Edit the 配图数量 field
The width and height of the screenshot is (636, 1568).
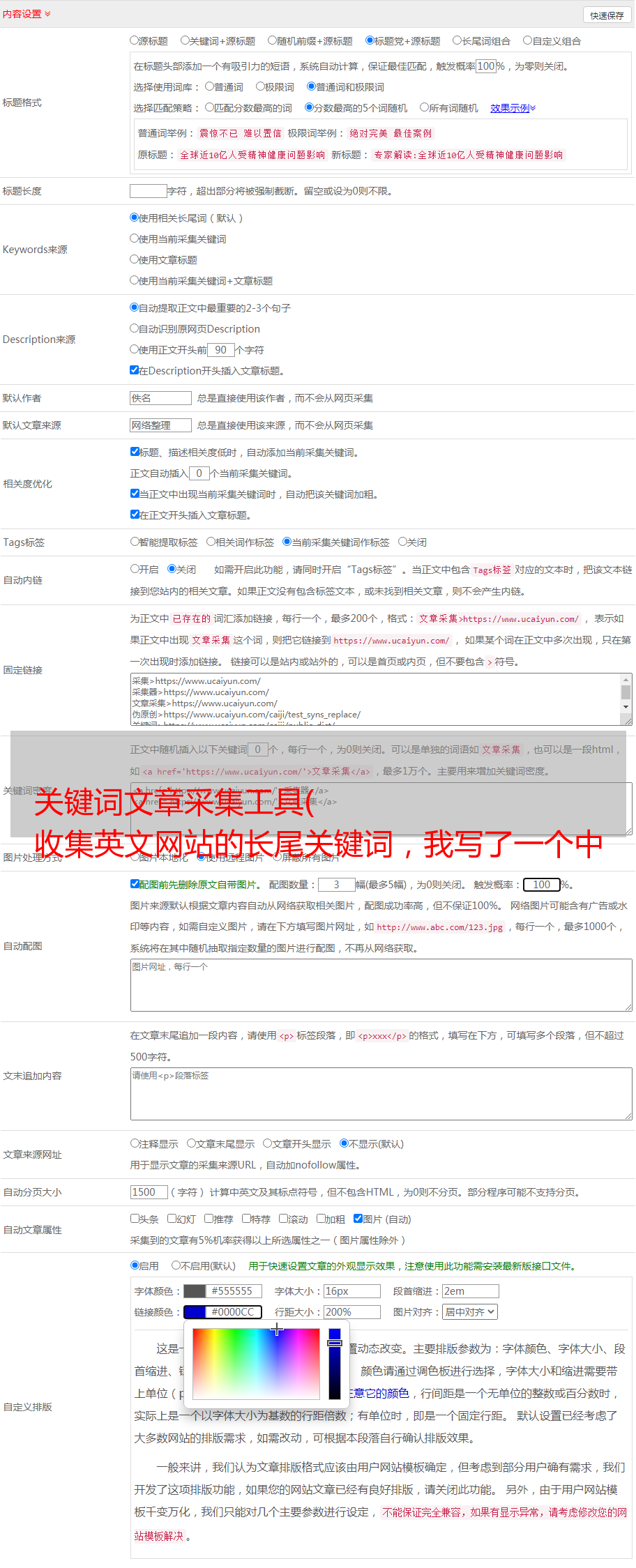click(337, 885)
